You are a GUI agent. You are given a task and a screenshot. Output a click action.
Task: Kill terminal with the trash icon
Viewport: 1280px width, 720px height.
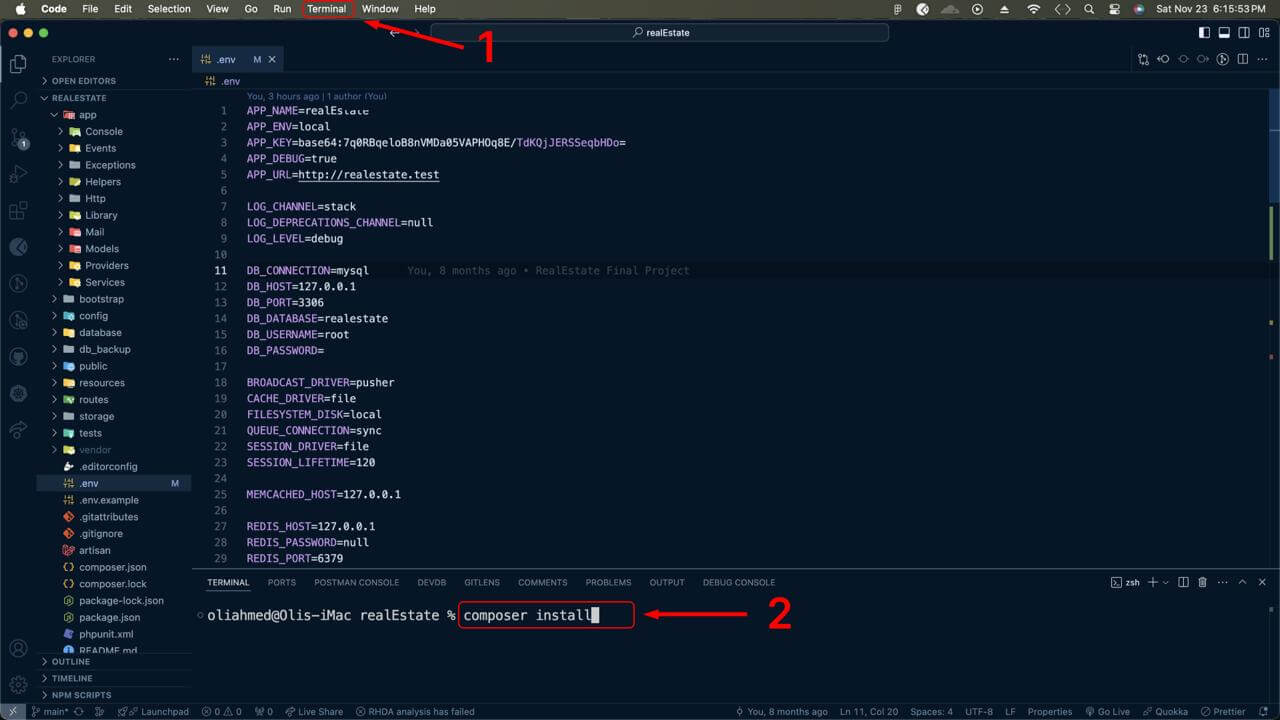pos(1203,582)
